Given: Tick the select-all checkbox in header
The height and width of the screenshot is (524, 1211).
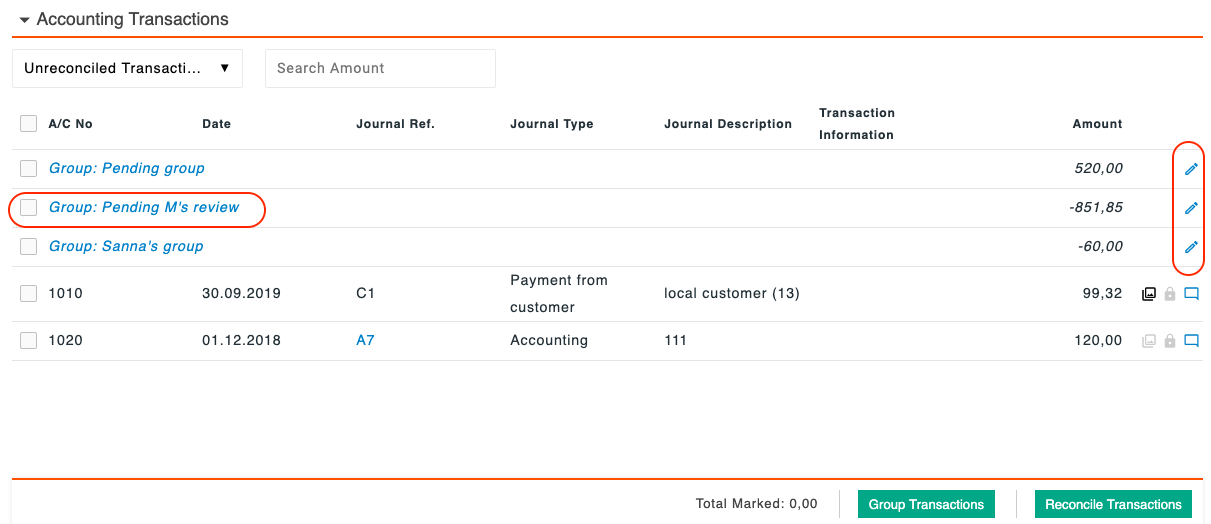Looking at the screenshot, I should 29,124.
